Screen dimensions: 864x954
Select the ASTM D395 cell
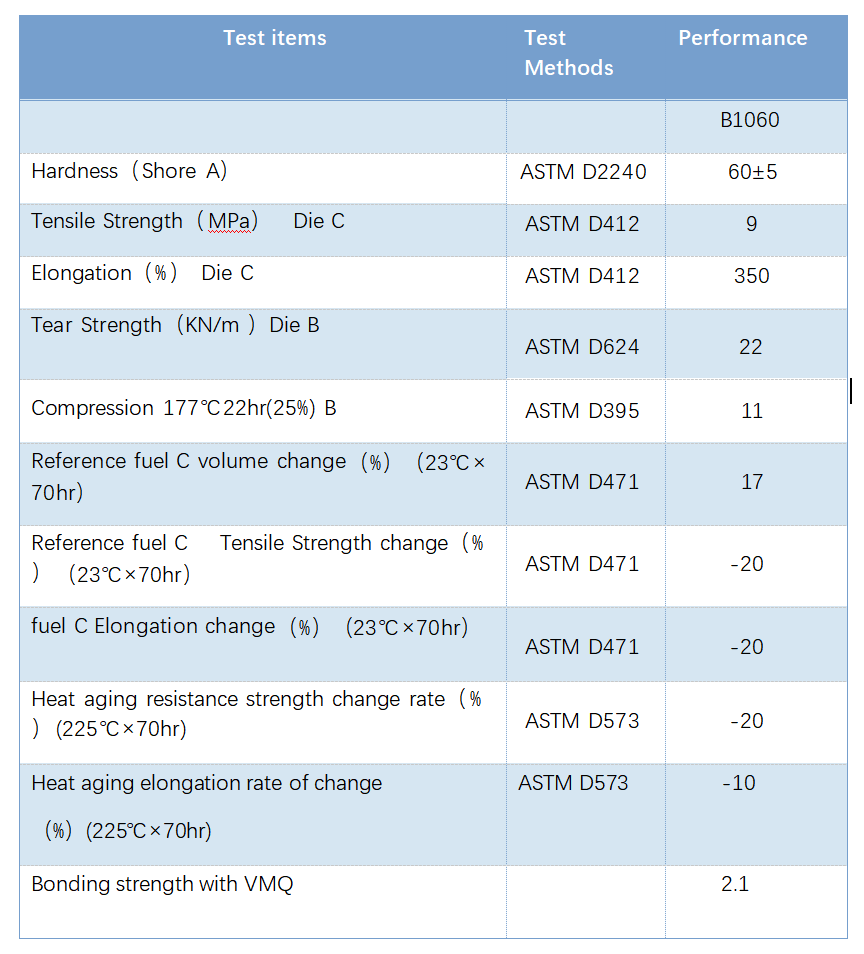point(582,411)
